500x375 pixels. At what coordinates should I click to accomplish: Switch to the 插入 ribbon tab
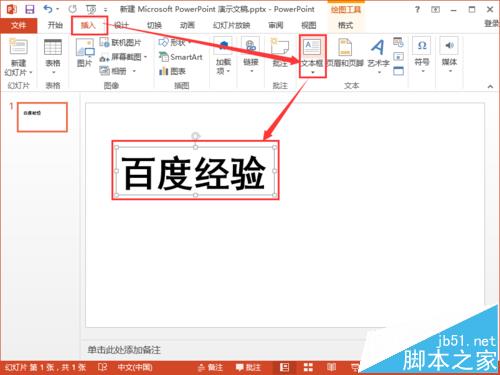pyautogui.click(x=88, y=25)
